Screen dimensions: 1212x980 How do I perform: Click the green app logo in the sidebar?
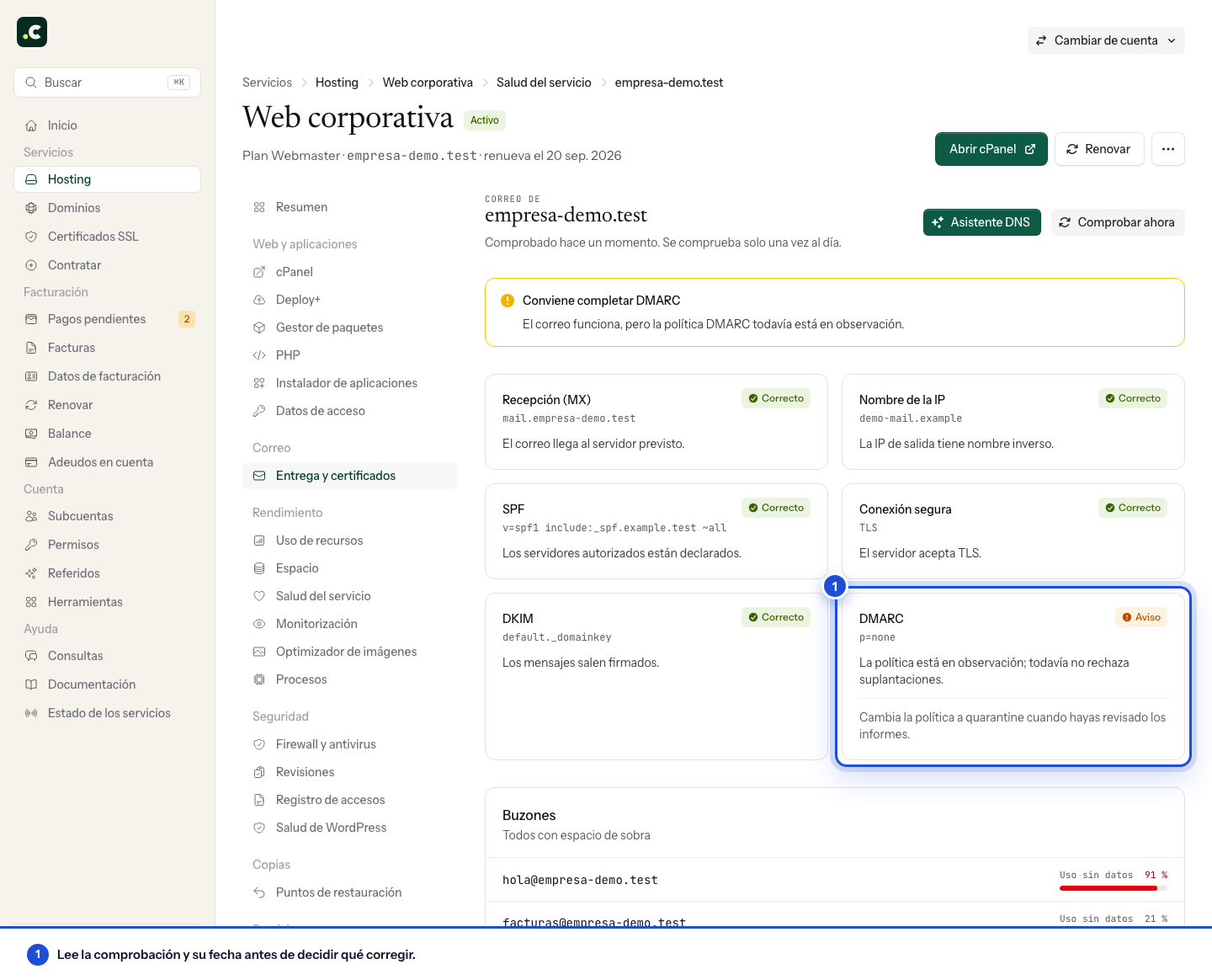tap(32, 32)
